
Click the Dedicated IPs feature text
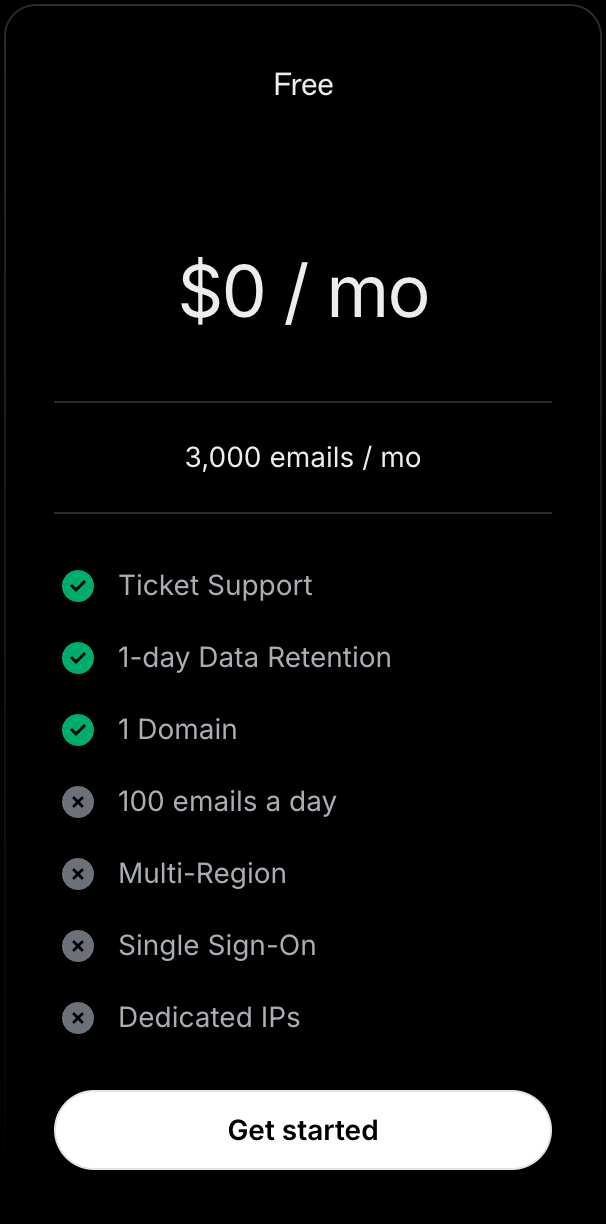tap(209, 1018)
